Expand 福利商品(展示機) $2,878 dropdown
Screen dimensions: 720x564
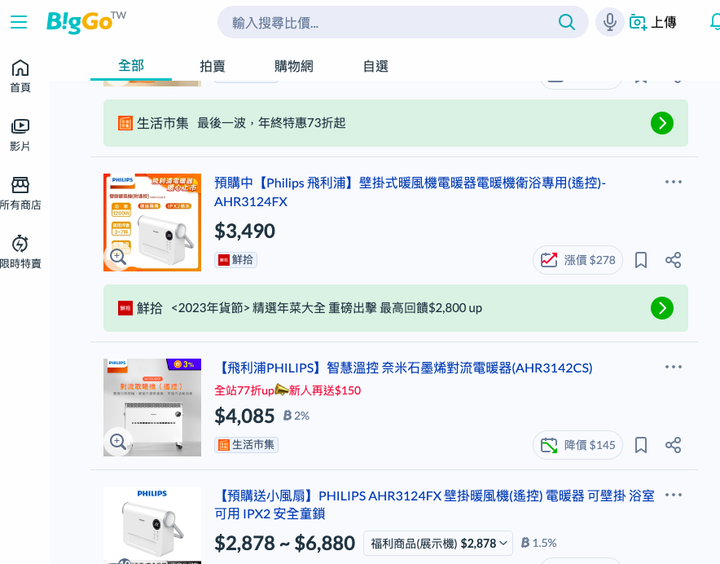[x=438, y=543]
